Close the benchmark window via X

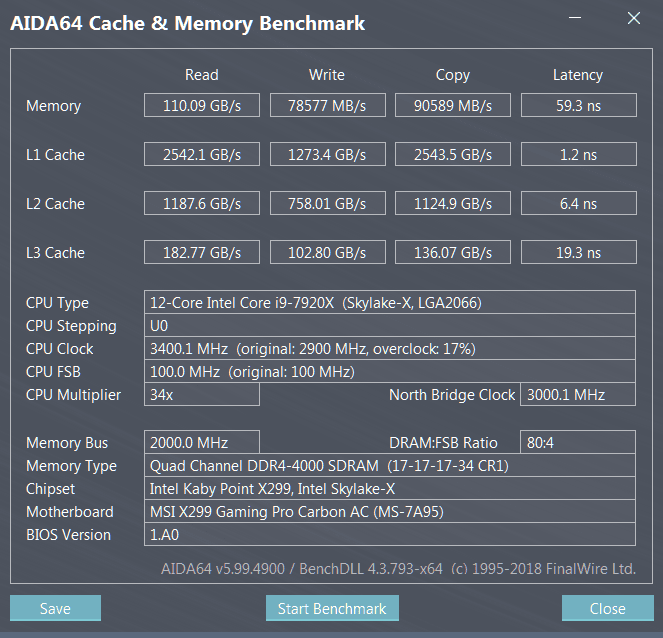[x=633, y=18]
